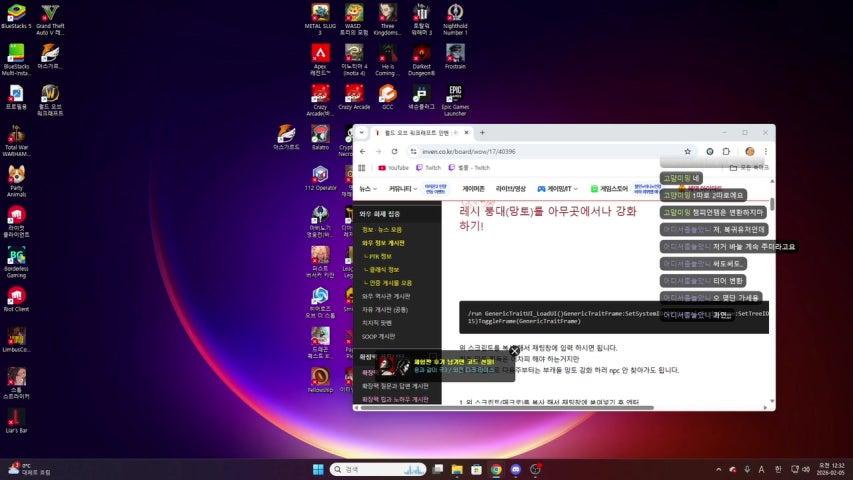Open the Chrome tab search dropdown arrow
The height and width of the screenshot is (480, 853).
click(x=363, y=132)
